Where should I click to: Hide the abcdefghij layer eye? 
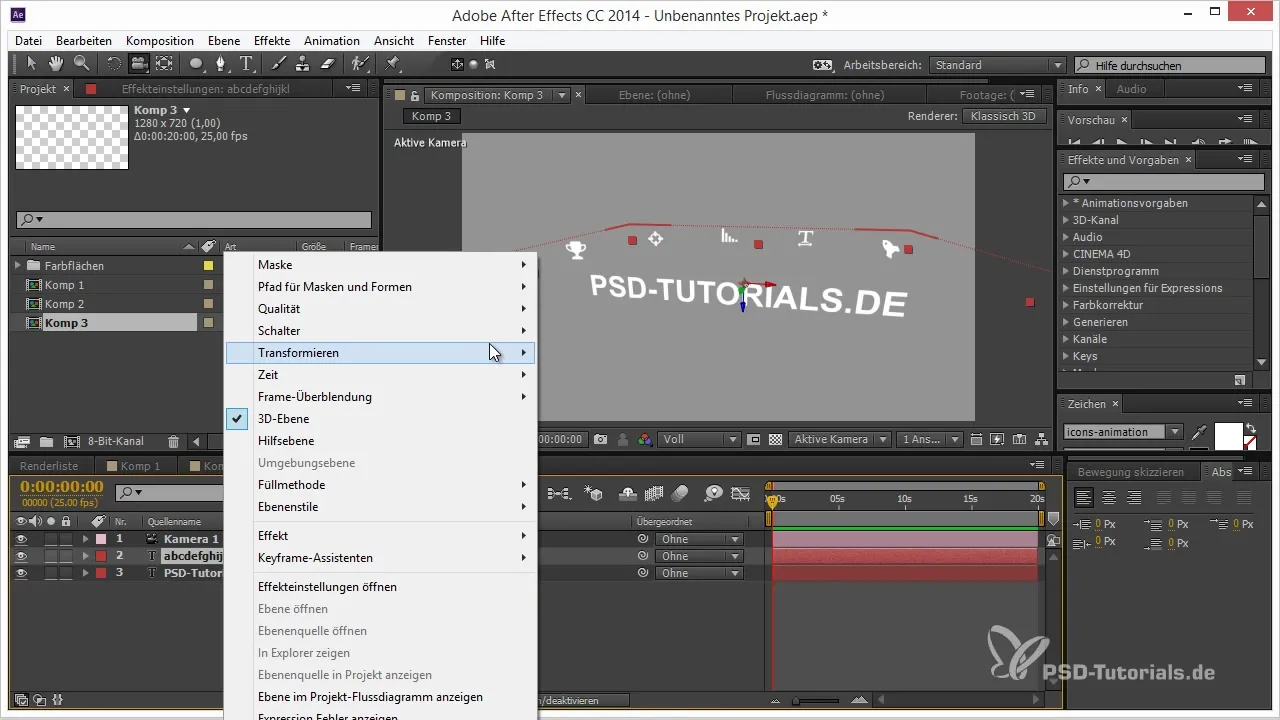coord(21,556)
